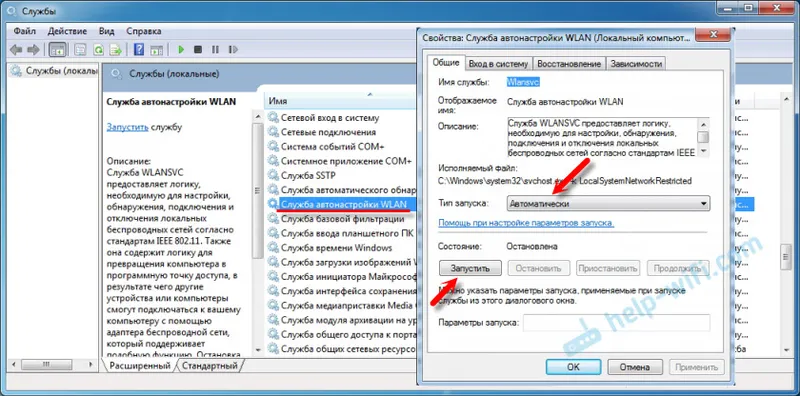Click the Продолжить button
800x396 pixels.
679,267
